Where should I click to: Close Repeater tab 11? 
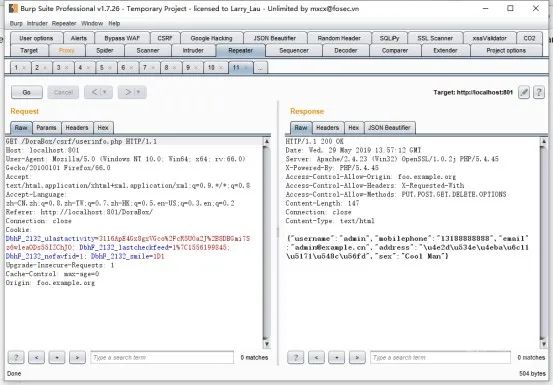tap(246, 67)
